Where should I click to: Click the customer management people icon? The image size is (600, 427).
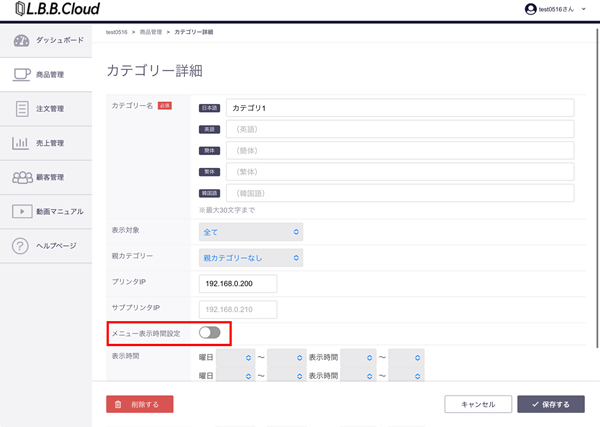point(22,177)
